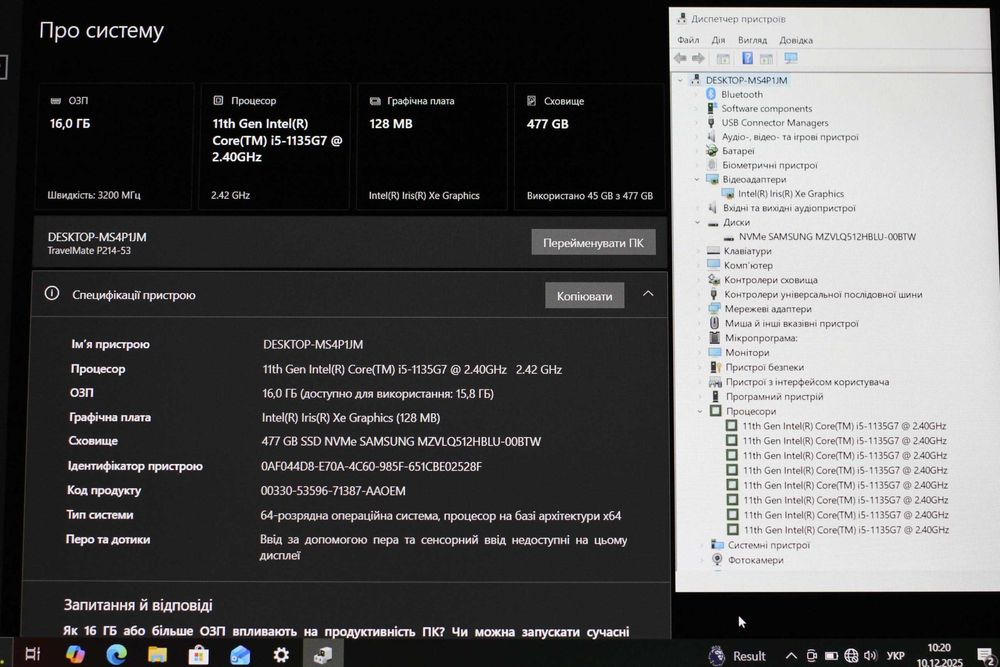The height and width of the screenshot is (667, 1000).
Task: Click the Монітори monitor icon
Action: point(714,352)
